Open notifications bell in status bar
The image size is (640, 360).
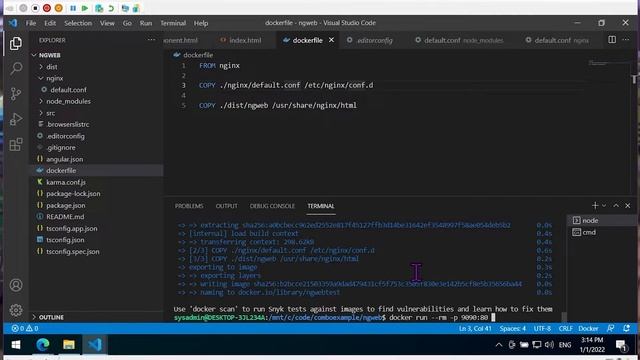point(627,328)
